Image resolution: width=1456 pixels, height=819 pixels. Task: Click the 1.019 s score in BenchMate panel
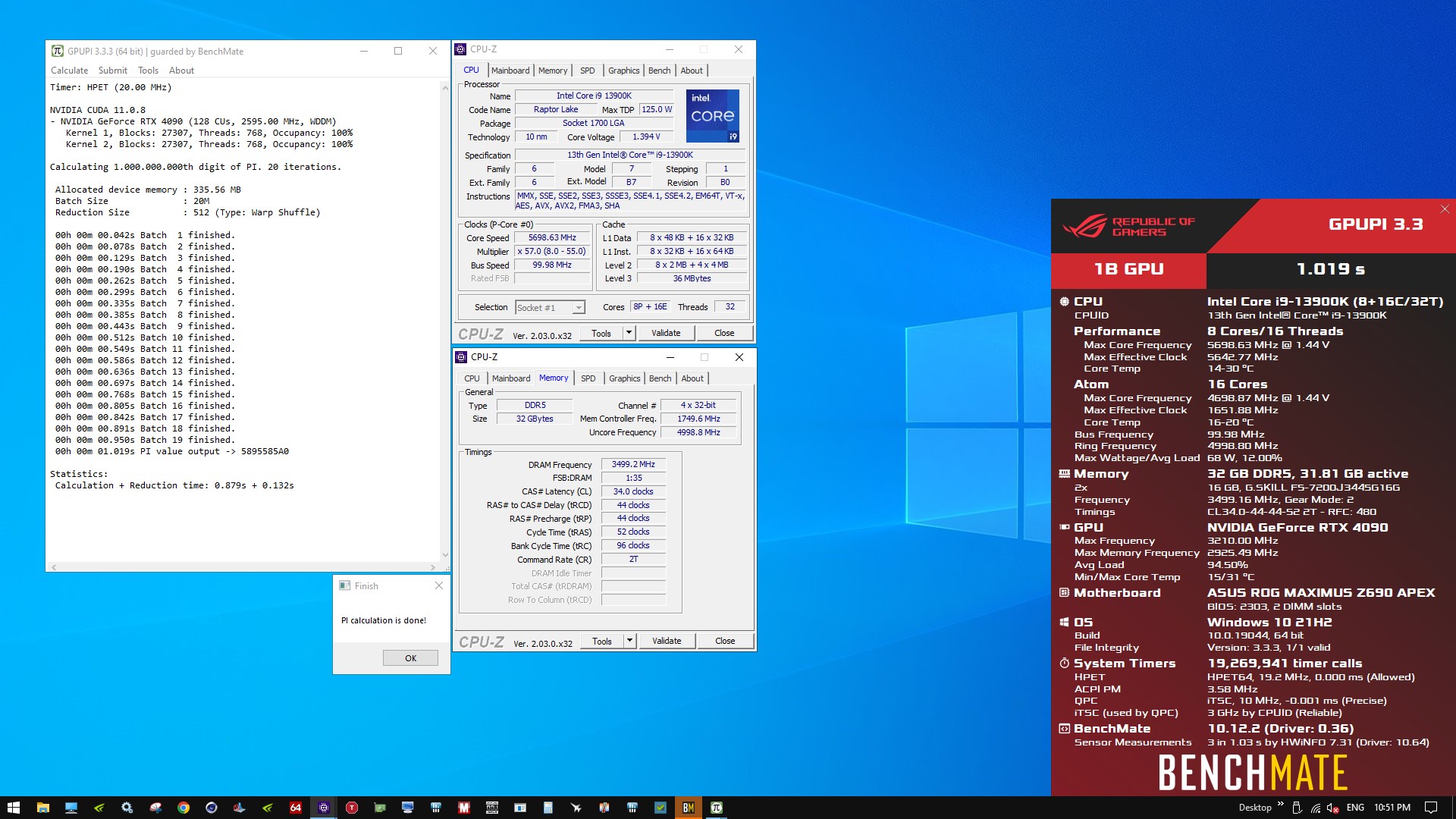tap(1330, 269)
